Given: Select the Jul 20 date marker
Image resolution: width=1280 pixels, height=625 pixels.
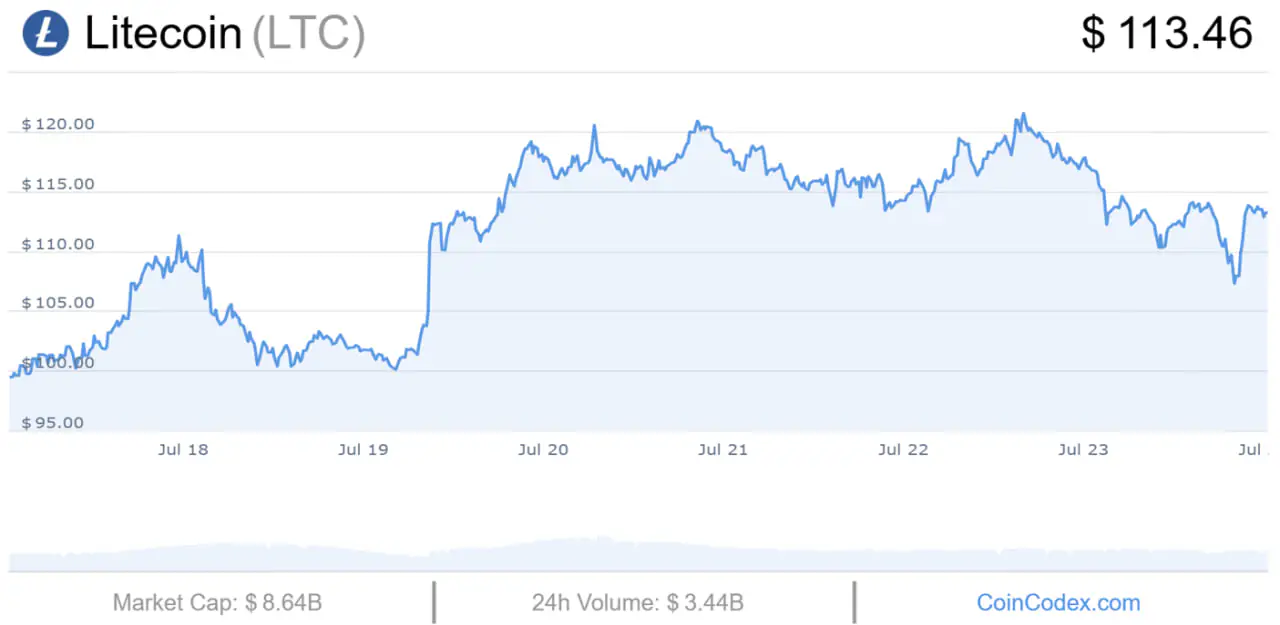Looking at the screenshot, I should [543, 450].
